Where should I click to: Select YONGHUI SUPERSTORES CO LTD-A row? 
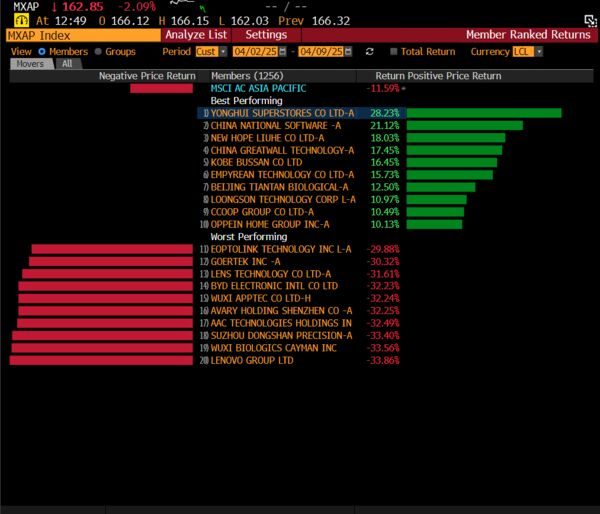282,113
